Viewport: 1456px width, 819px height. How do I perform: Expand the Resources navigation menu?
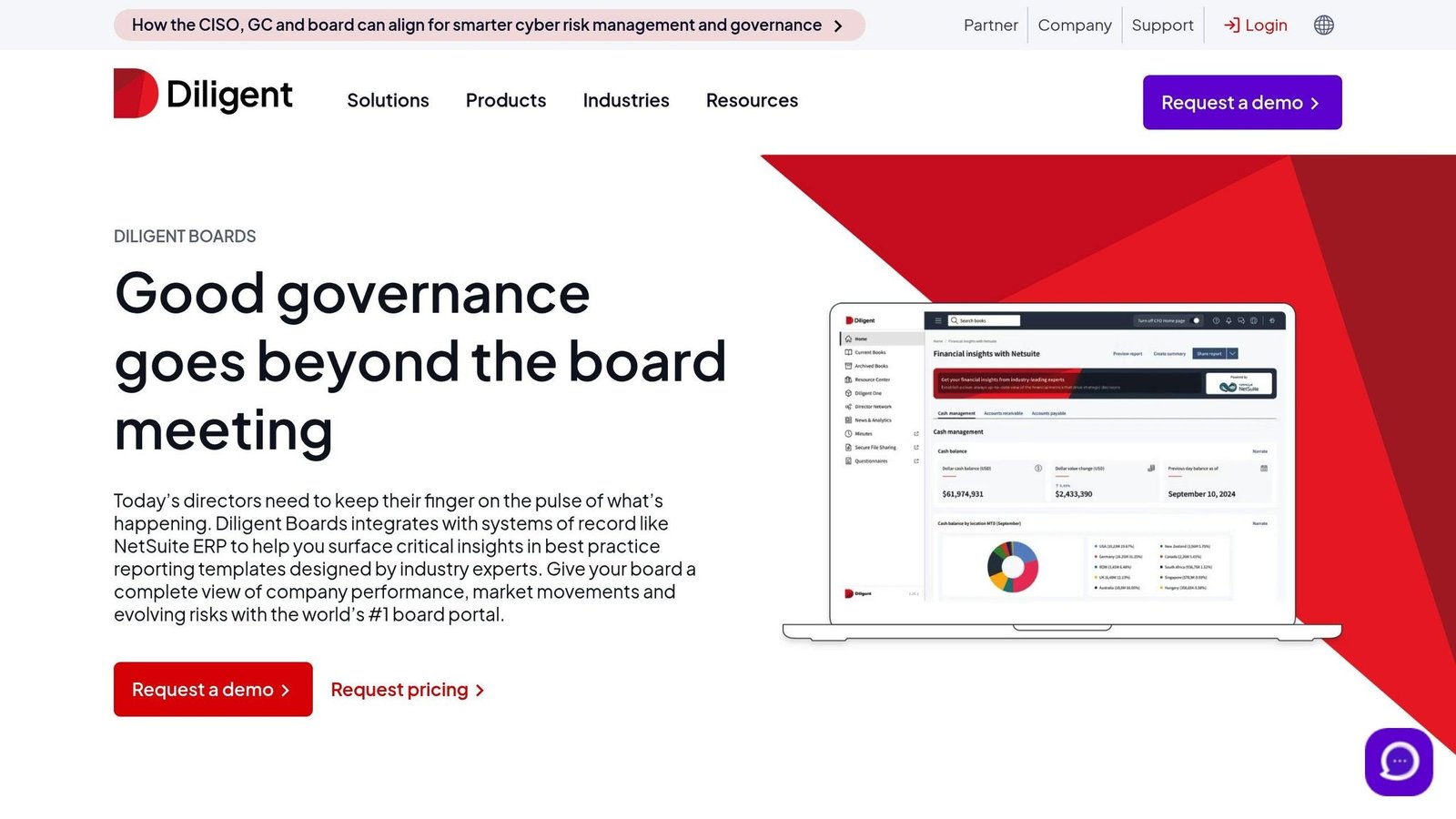pyautogui.click(x=752, y=100)
